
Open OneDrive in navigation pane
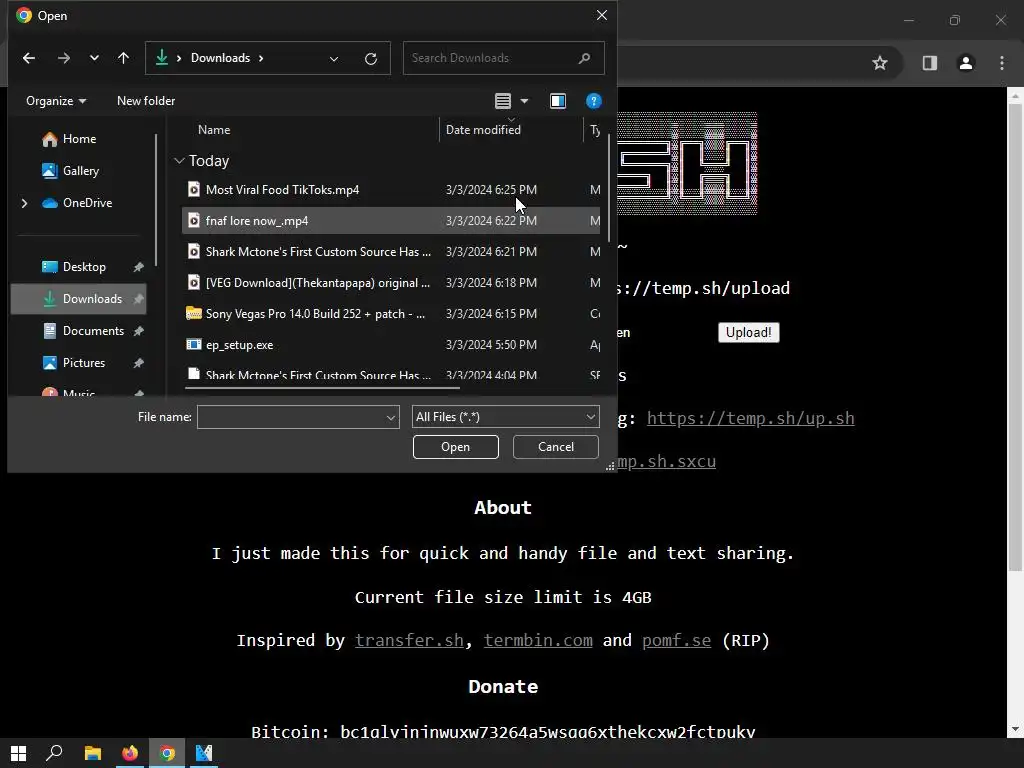[x=77, y=202]
